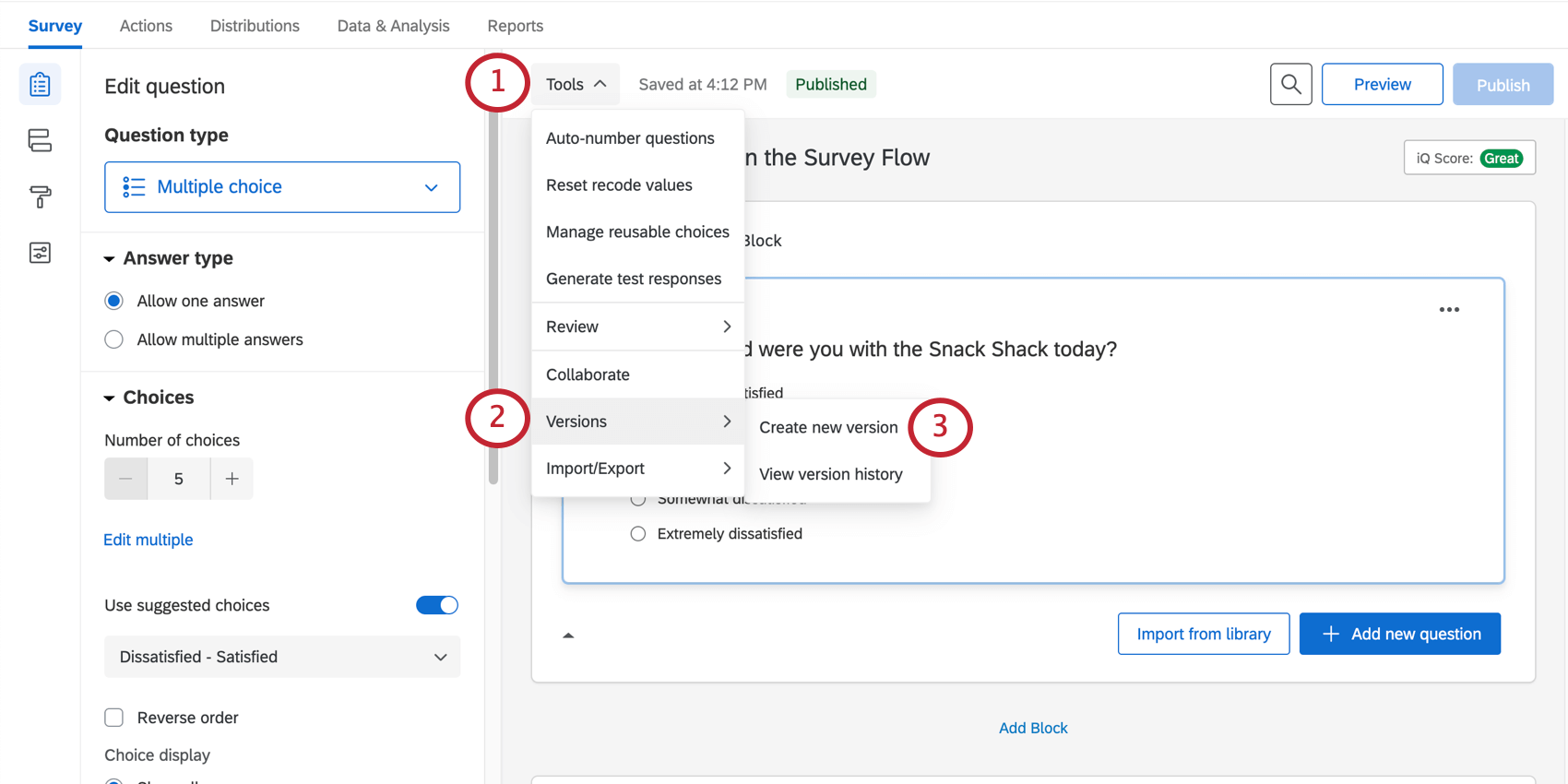Collapse the Answer type section
Viewport: 1568px width, 784px height.
(110, 259)
